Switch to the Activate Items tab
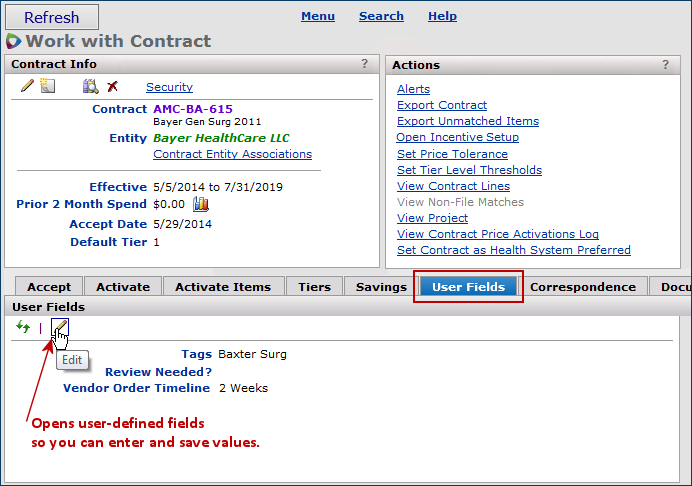 223,287
